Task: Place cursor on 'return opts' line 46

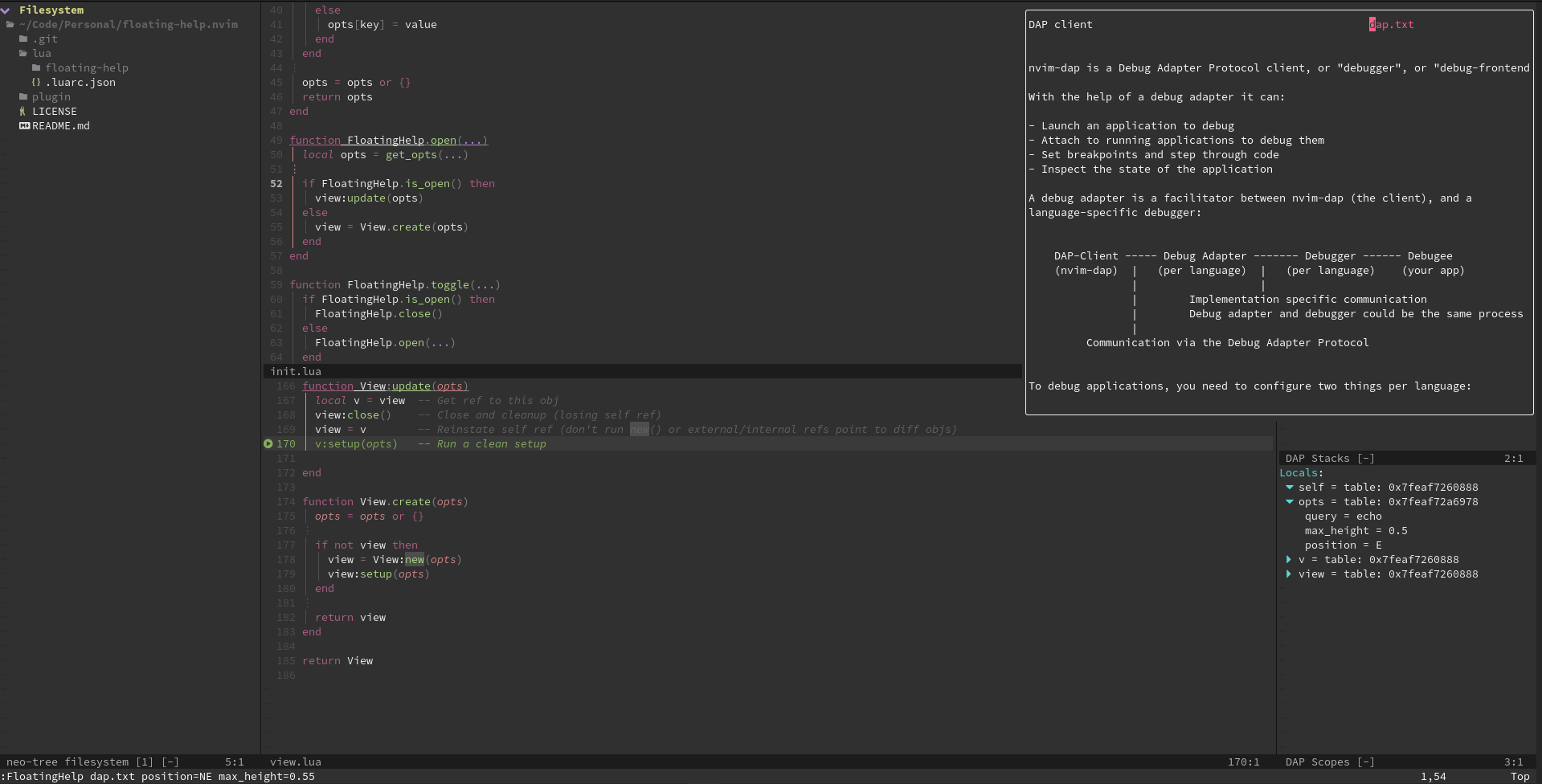Action: (x=337, y=96)
